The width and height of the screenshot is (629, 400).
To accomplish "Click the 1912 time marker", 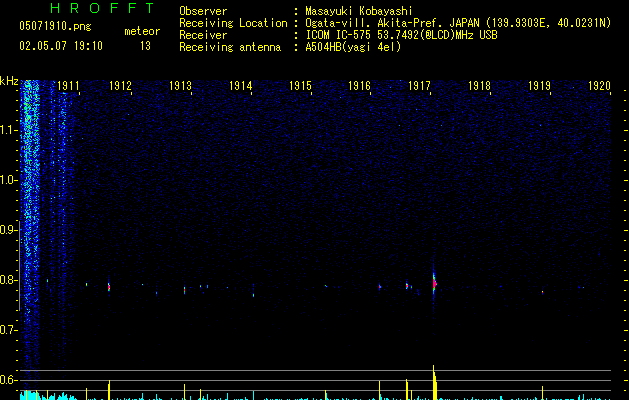I will click(120, 86).
